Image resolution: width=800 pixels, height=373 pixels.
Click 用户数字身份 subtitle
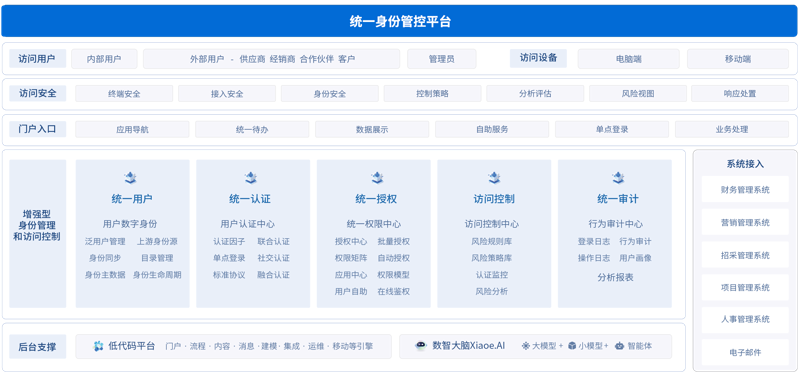tap(130, 223)
